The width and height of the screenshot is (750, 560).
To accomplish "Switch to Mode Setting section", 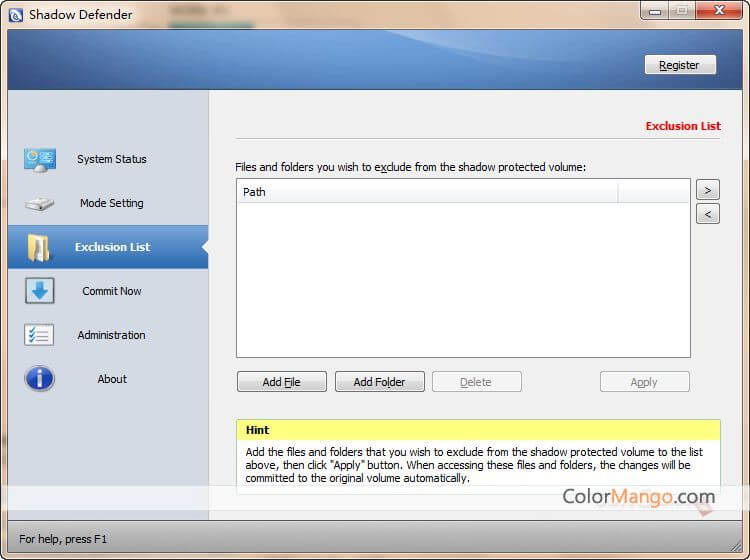I will [112, 203].
